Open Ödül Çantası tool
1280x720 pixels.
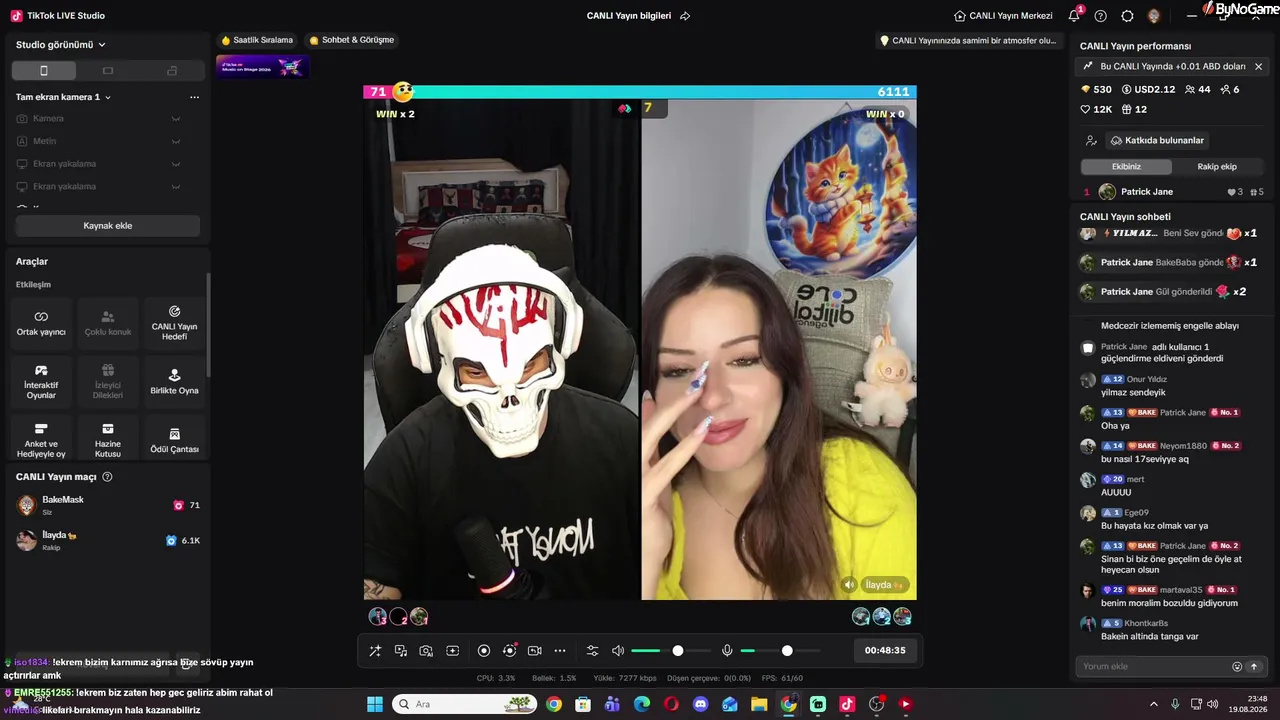click(x=174, y=438)
